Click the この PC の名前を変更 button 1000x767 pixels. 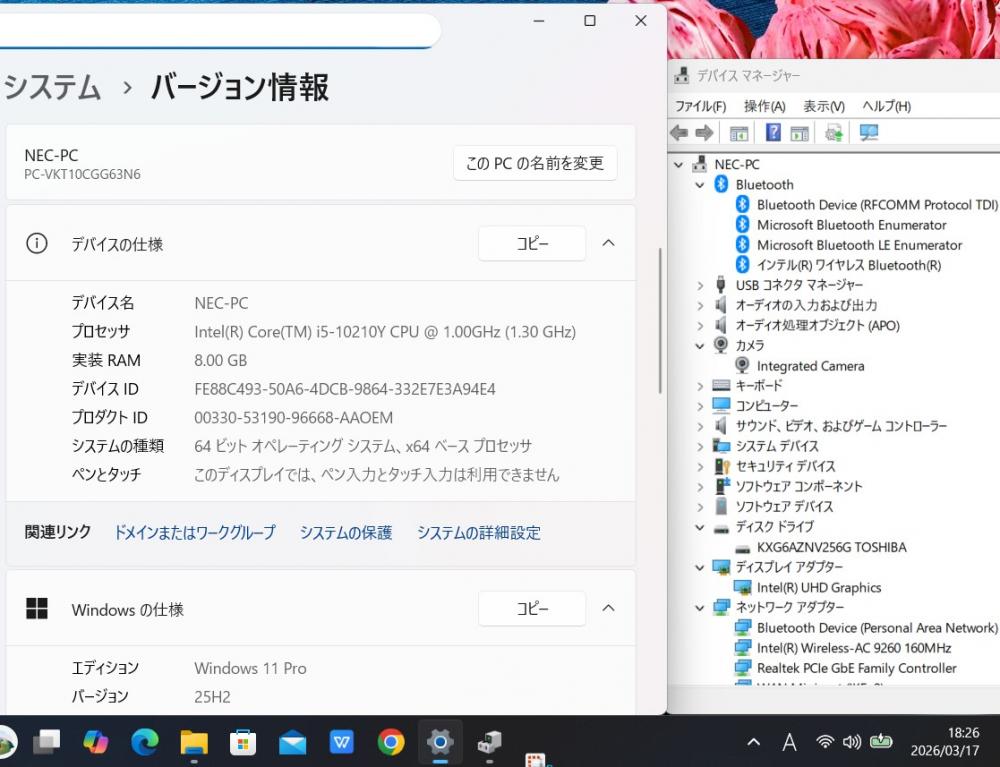point(535,163)
